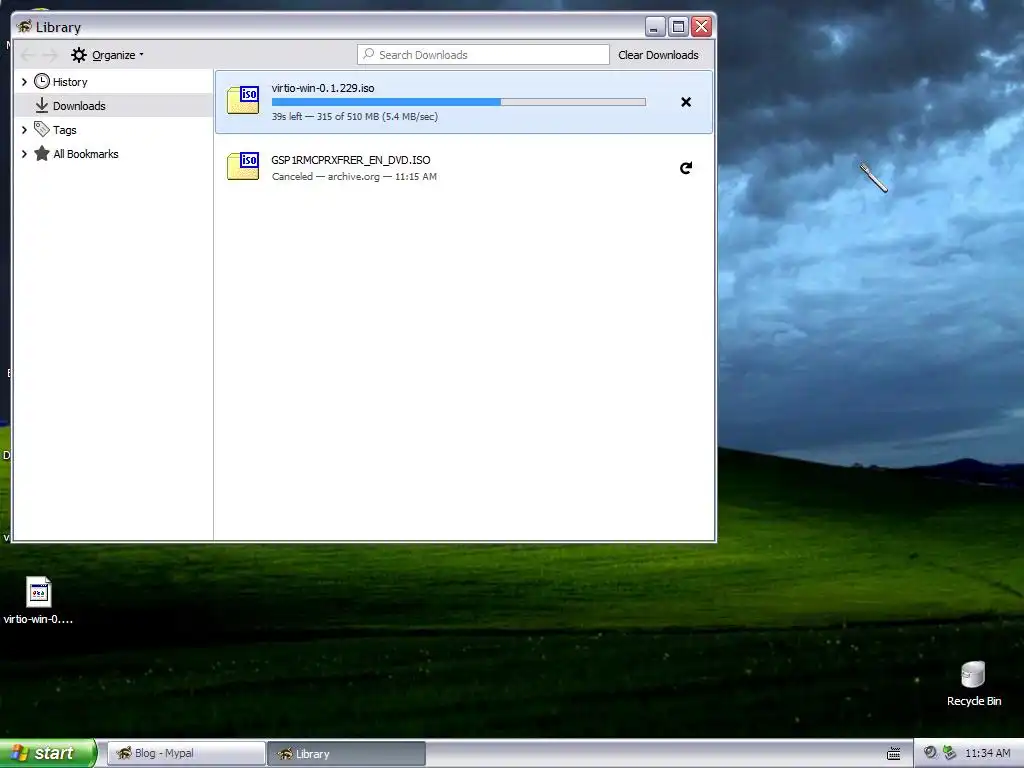Click the file name virtio-win-0.1.229.iso
The height and width of the screenshot is (768, 1024).
323,88
